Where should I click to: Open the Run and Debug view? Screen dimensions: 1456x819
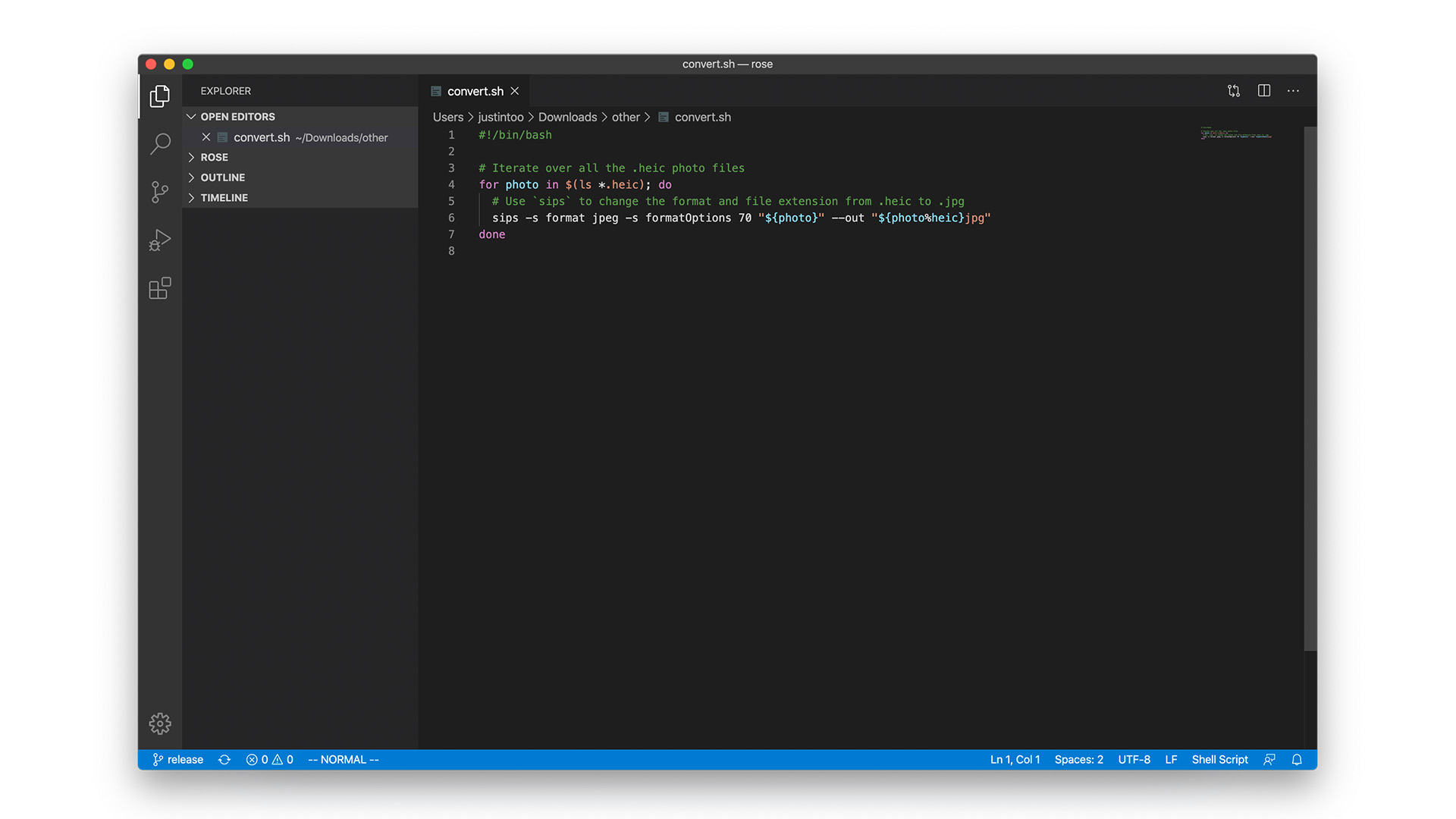[160, 240]
